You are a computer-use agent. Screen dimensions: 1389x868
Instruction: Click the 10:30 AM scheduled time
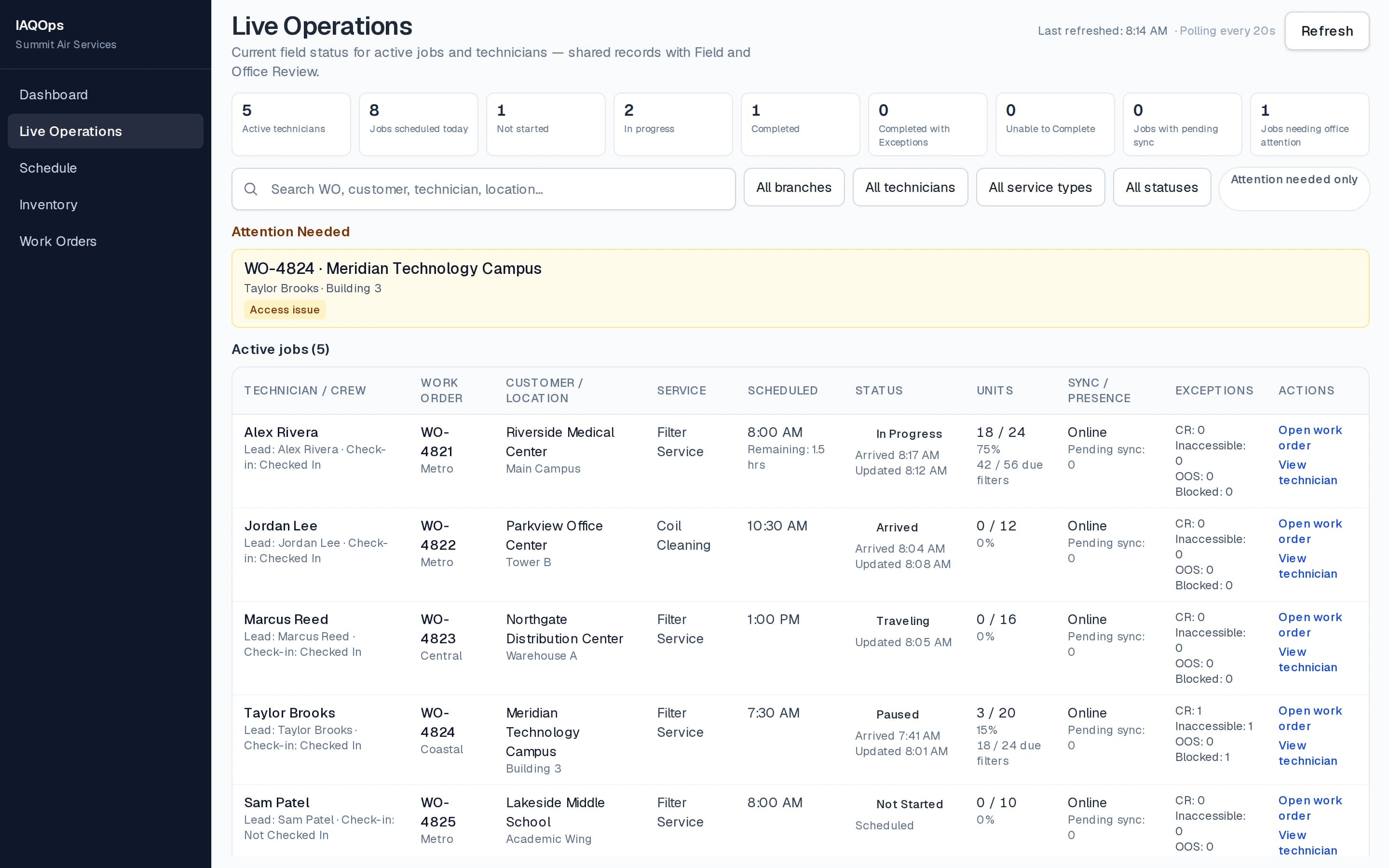(x=777, y=526)
